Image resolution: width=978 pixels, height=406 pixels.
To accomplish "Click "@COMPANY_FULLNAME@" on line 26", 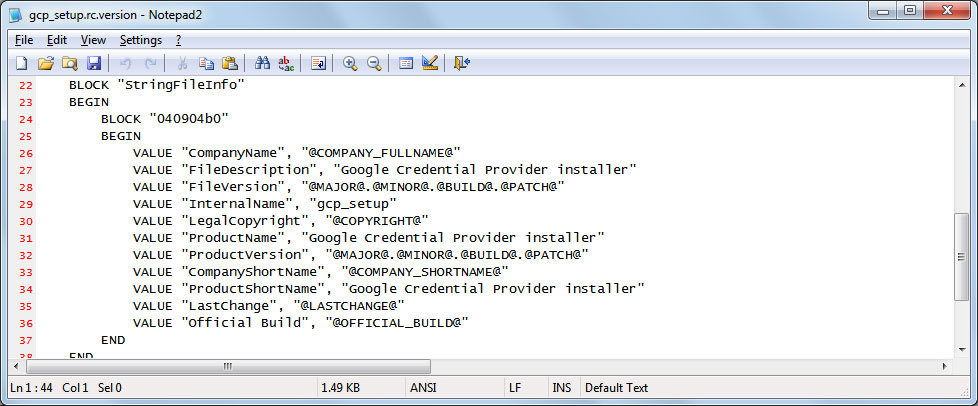I will [380, 153].
